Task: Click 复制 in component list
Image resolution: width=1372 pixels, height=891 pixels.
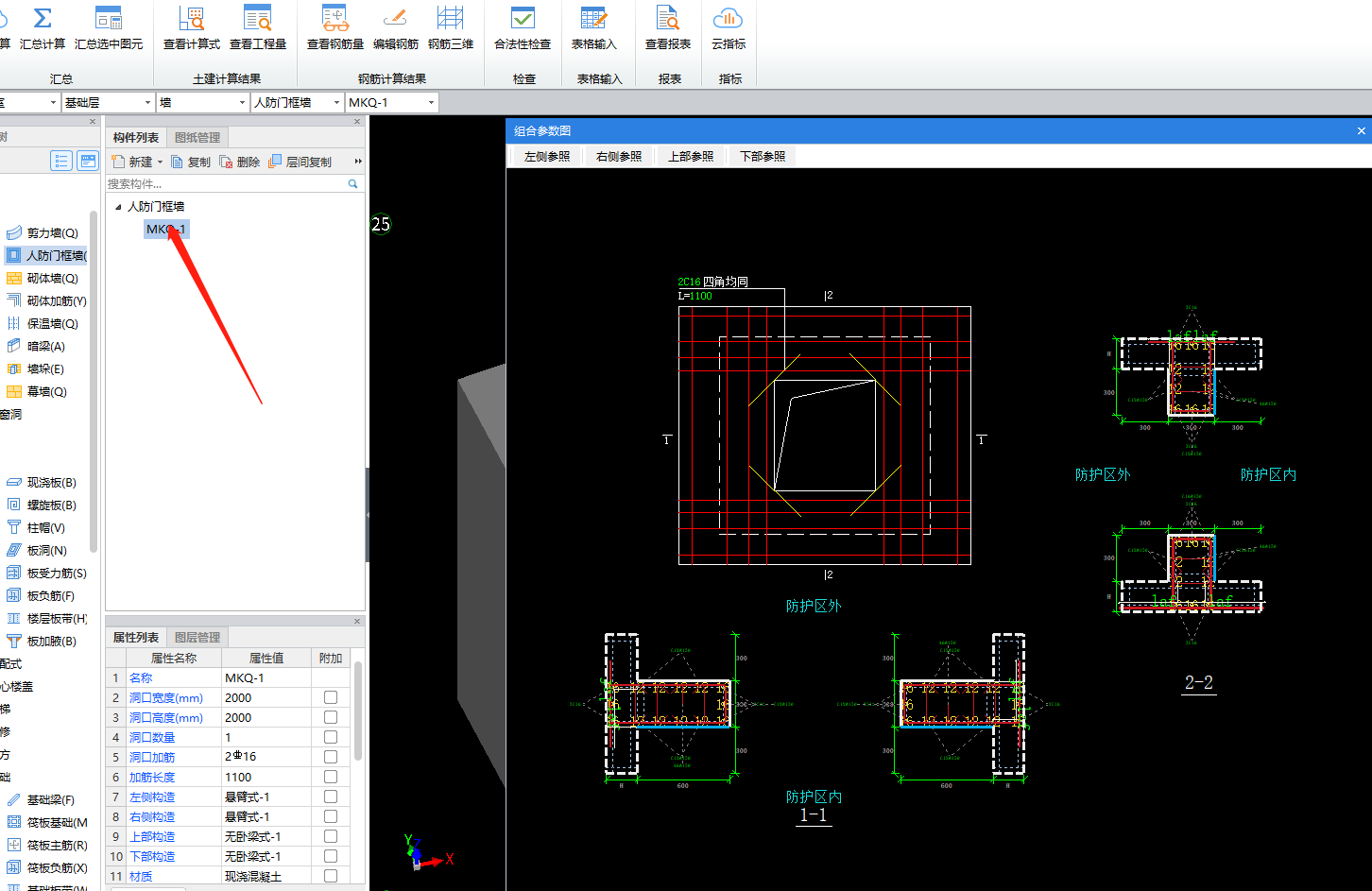Action: click(x=192, y=162)
